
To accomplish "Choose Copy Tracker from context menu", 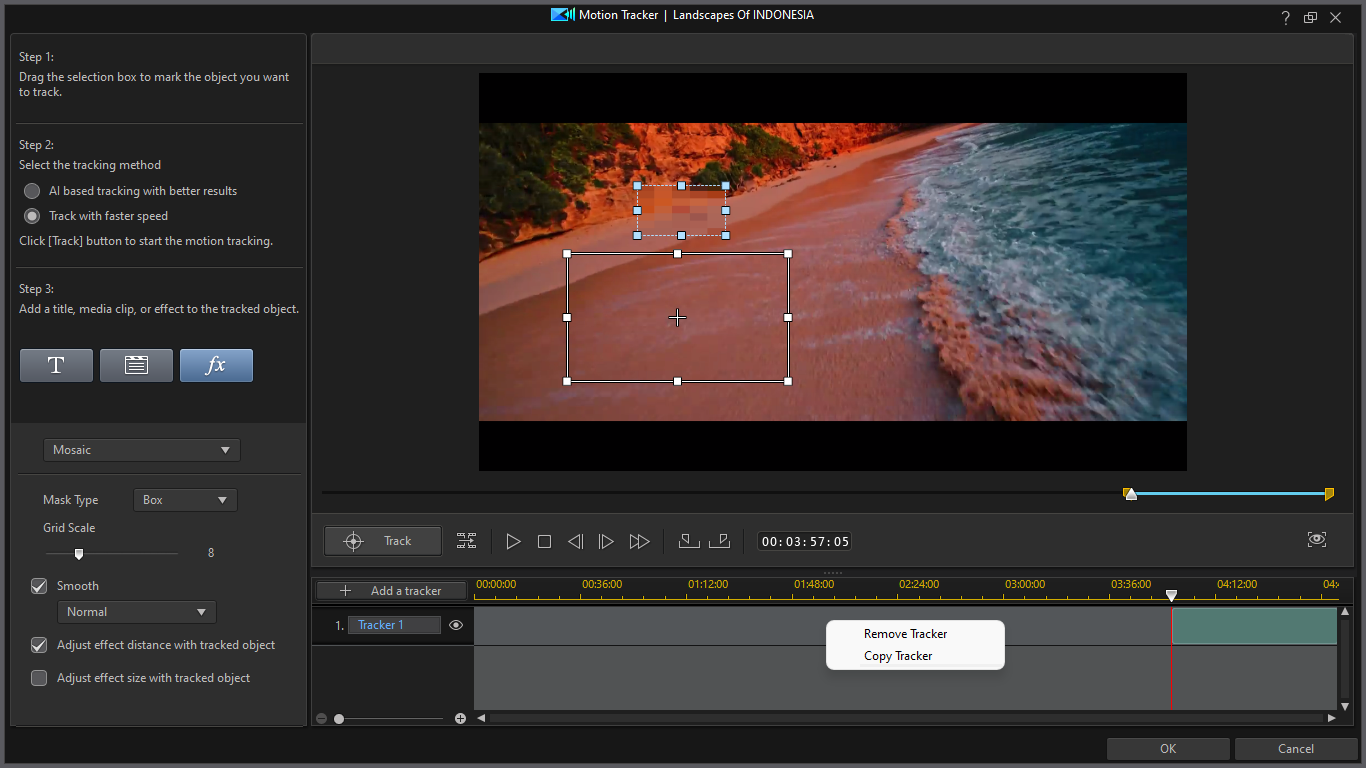I will click(898, 656).
